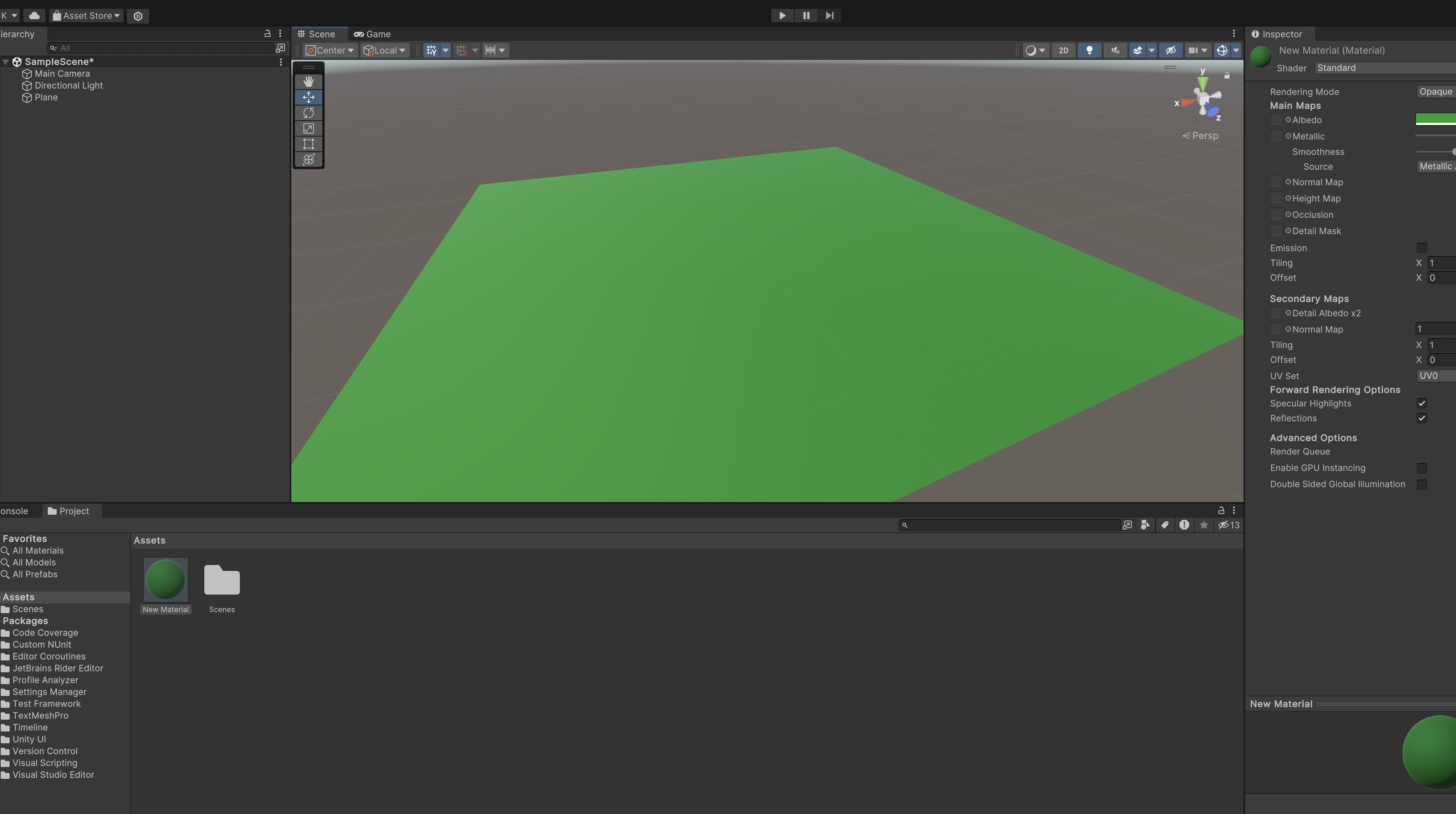This screenshot has width=1456, height=814.
Task: Uncheck Reflections option
Action: click(x=1422, y=418)
